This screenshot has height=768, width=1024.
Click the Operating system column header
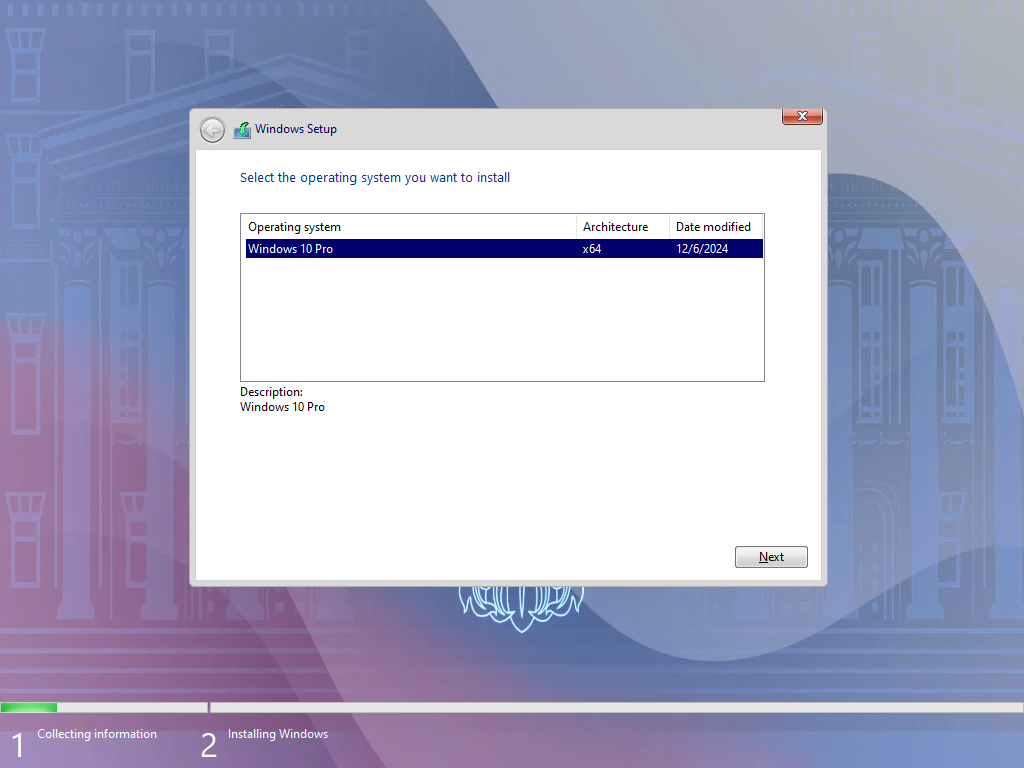point(409,227)
